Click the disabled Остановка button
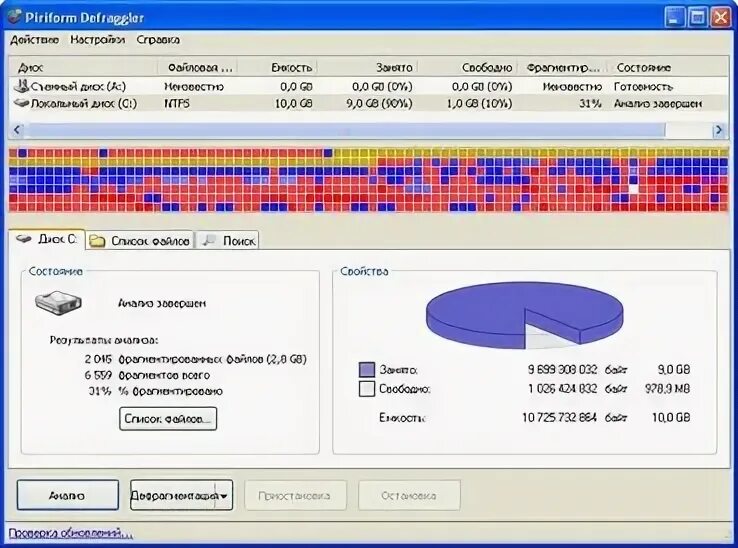Viewport: 738px width, 548px height. [409, 495]
